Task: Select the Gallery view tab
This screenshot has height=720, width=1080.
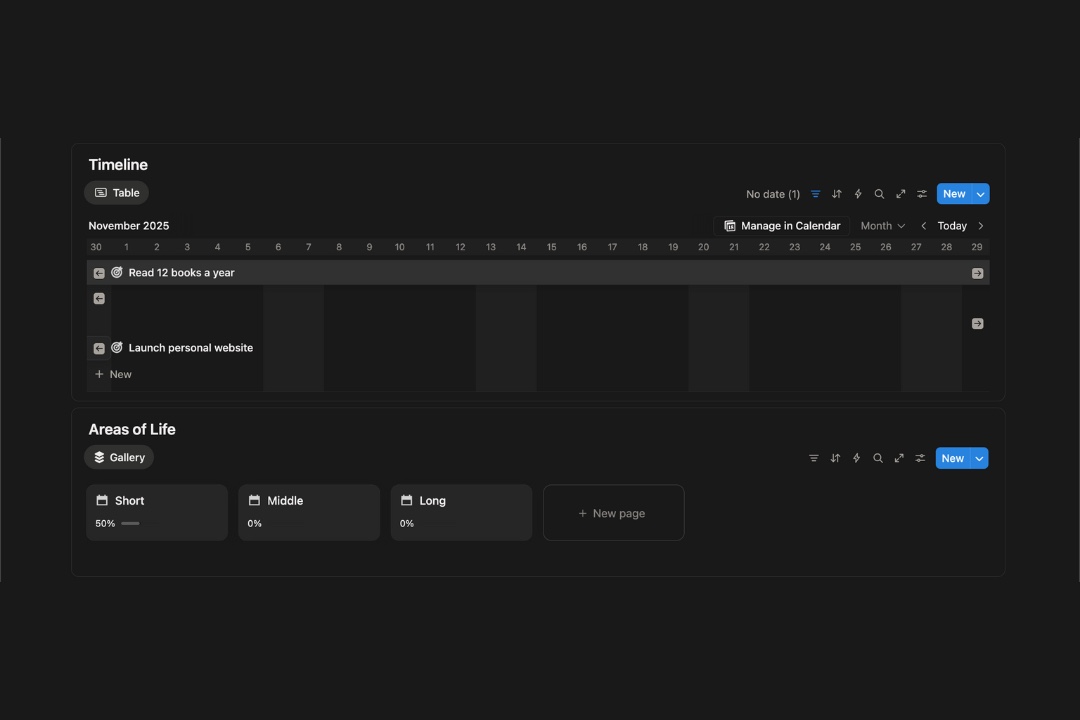Action: coord(119,457)
